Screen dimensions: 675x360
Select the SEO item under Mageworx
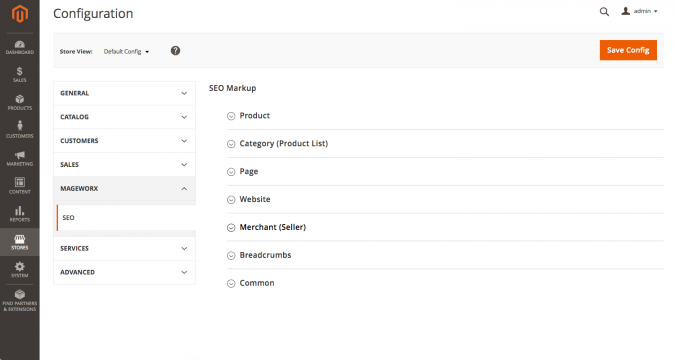click(126, 217)
